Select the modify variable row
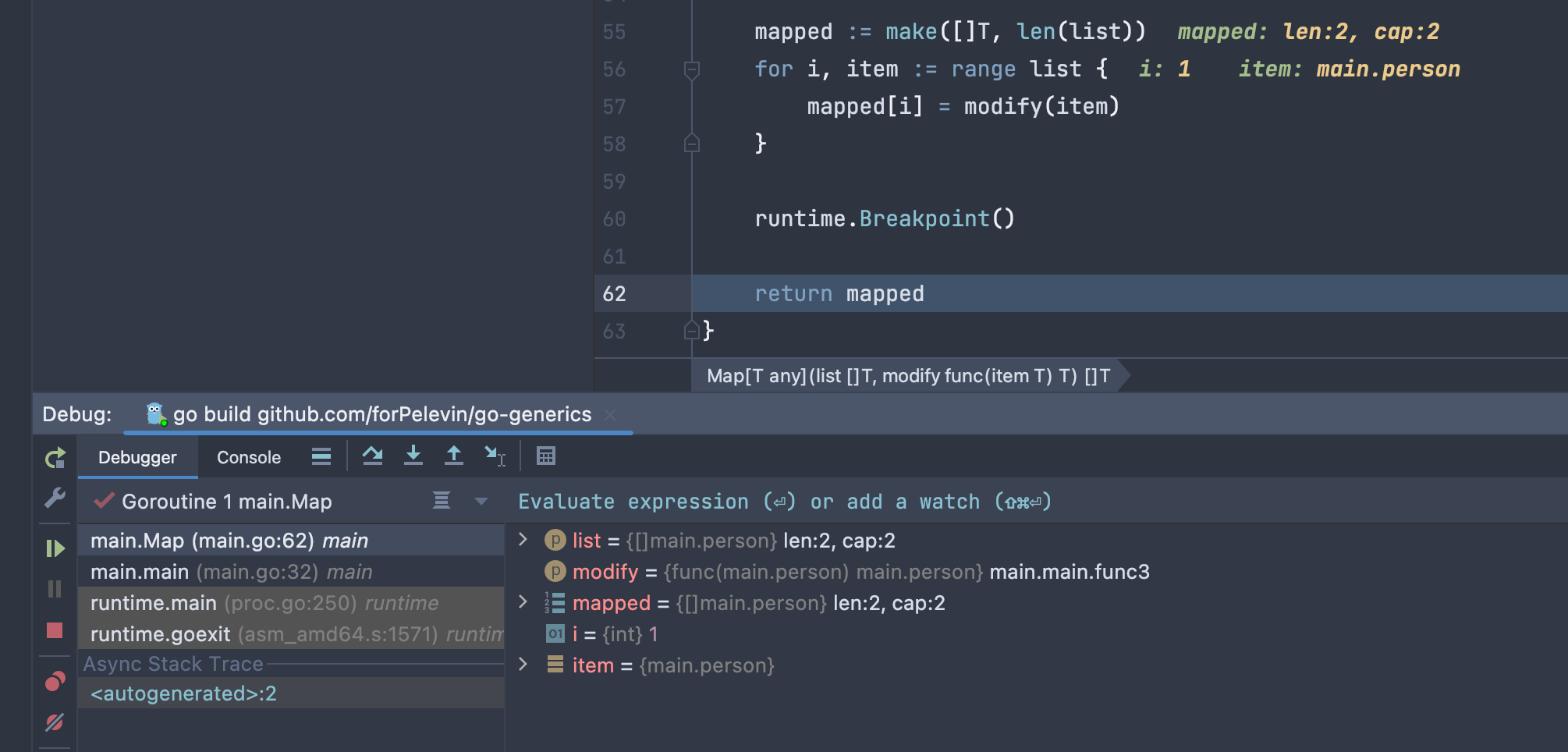The width and height of the screenshot is (1568, 752). 1038,572
